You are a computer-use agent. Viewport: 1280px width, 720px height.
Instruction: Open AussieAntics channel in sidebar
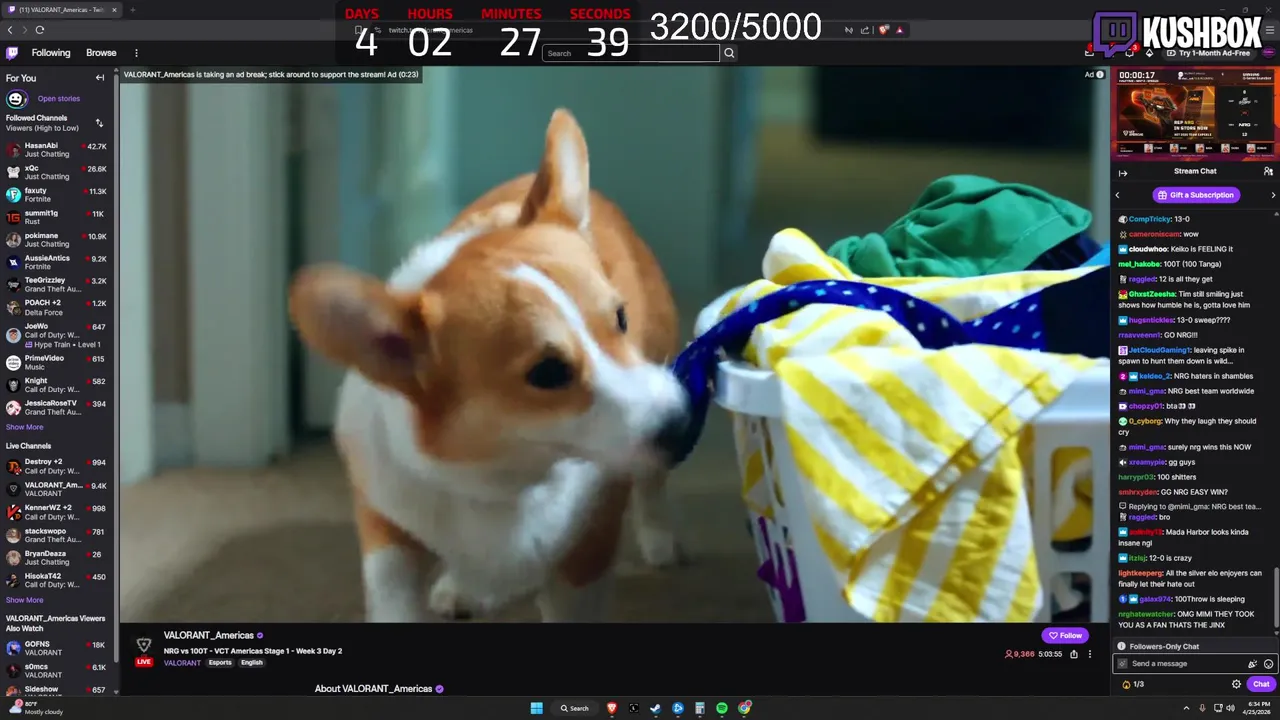[x=57, y=262]
